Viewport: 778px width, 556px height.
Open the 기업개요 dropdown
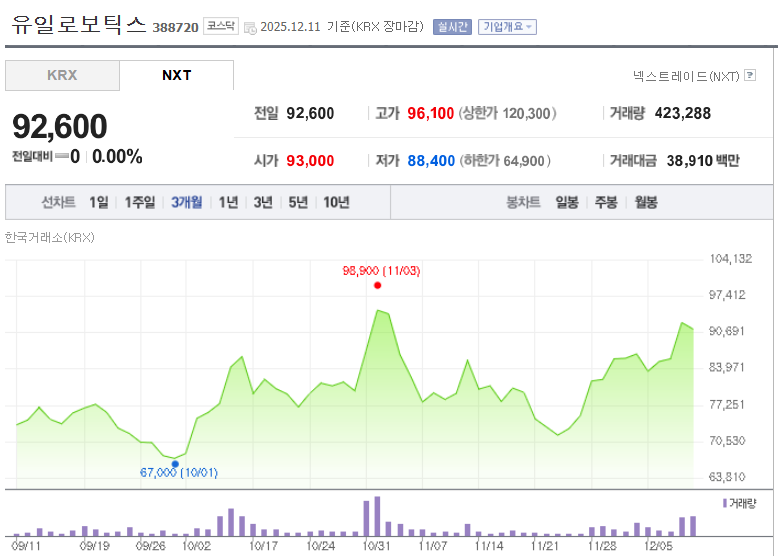click(x=507, y=27)
